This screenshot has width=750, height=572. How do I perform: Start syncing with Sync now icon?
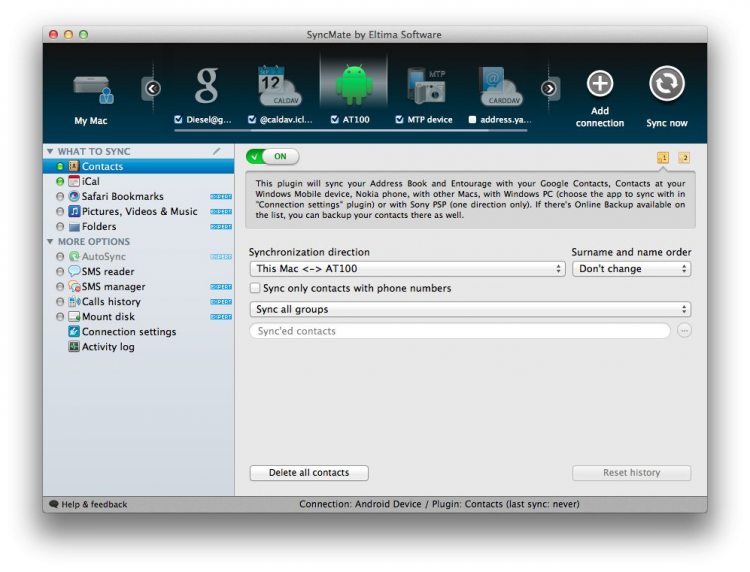click(667, 84)
